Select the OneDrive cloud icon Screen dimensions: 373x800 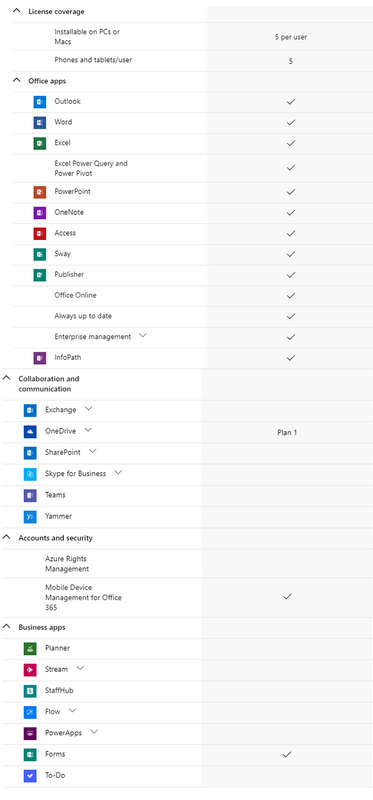click(30, 432)
